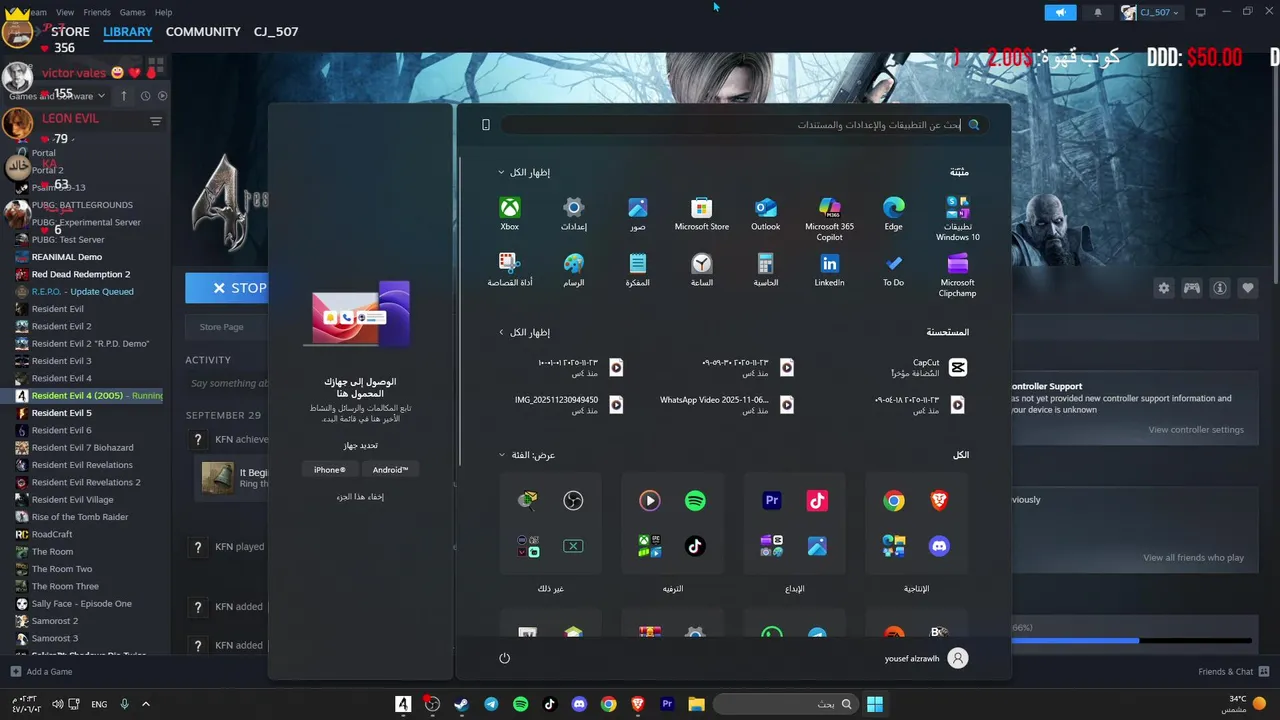Select Resident Evil Village in library
Image resolution: width=1280 pixels, height=720 pixels.
[x=72, y=500]
